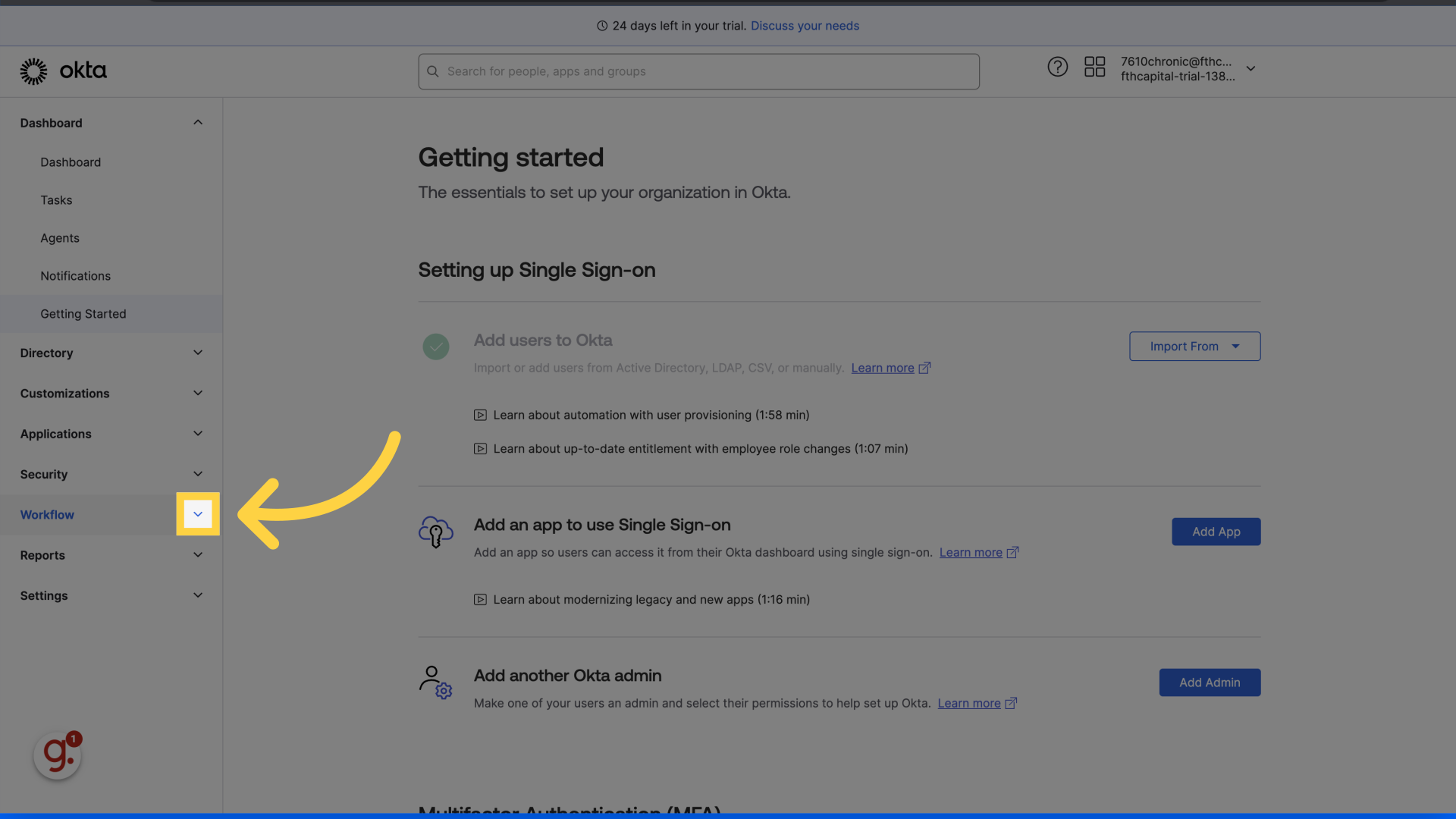Expand the Security section chevron
This screenshot has height=819, width=1456.
pos(198,474)
